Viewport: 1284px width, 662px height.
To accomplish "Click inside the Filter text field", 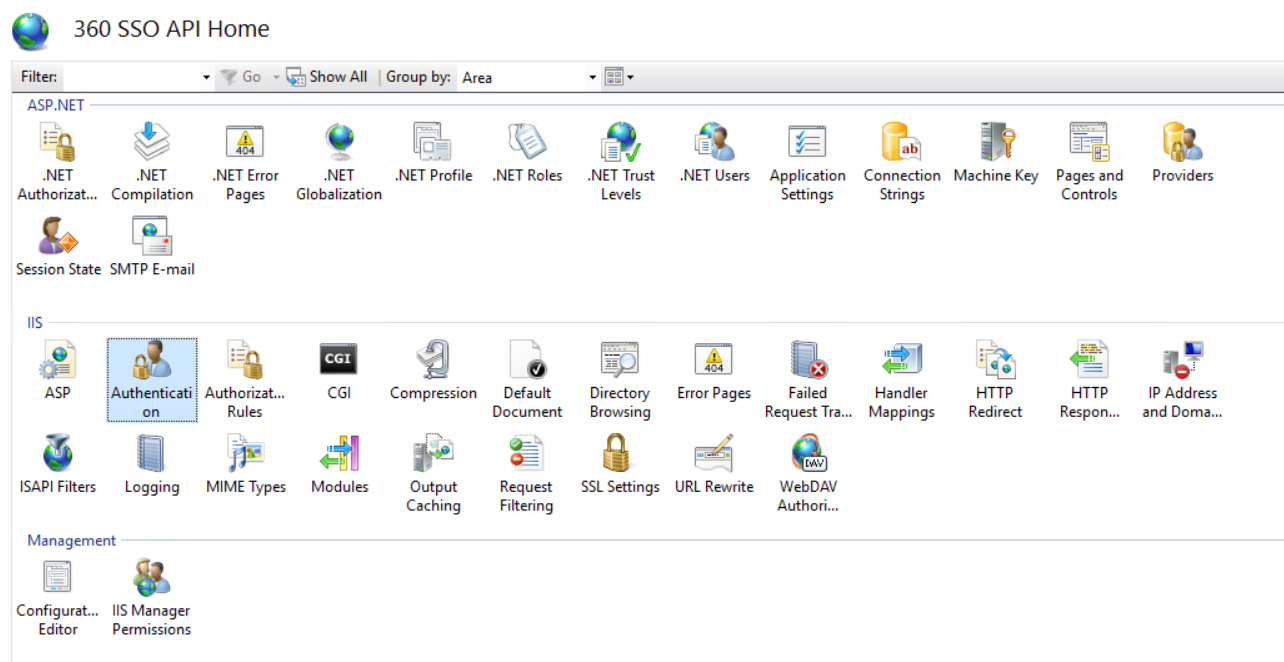I will tap(130, 77).
